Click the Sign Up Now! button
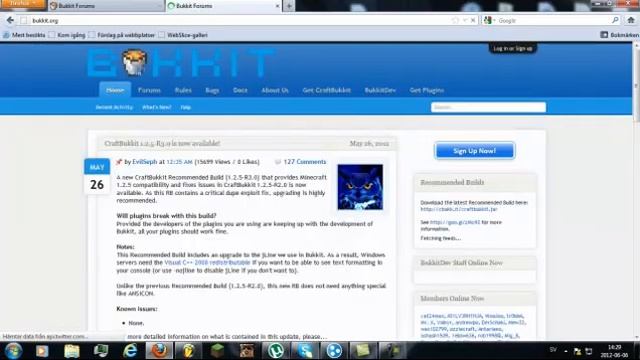Image resolution: width=640 pixels, height=360 pixels. tap(474, 151)
